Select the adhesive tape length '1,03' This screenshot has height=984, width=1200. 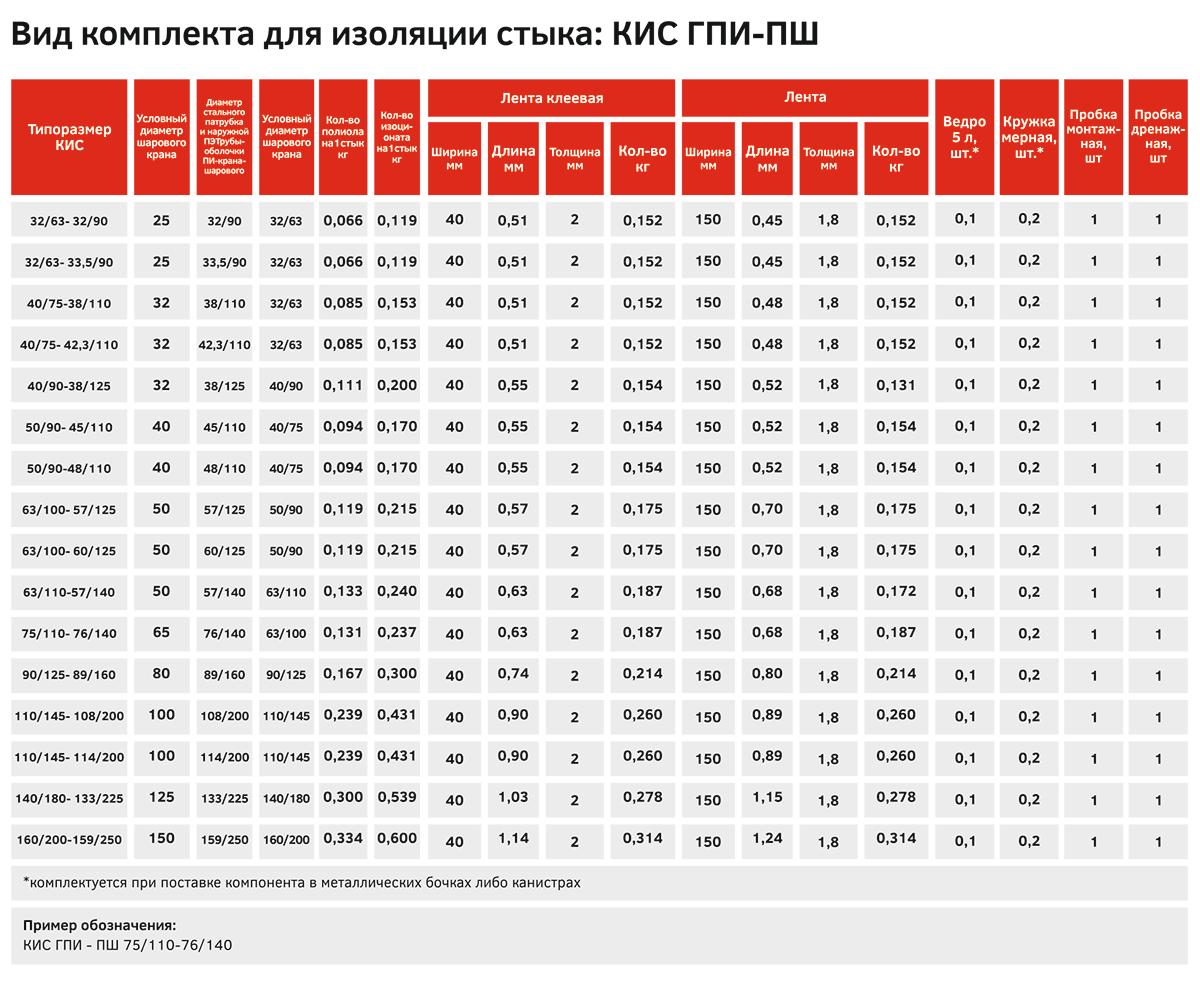point(513,797)
